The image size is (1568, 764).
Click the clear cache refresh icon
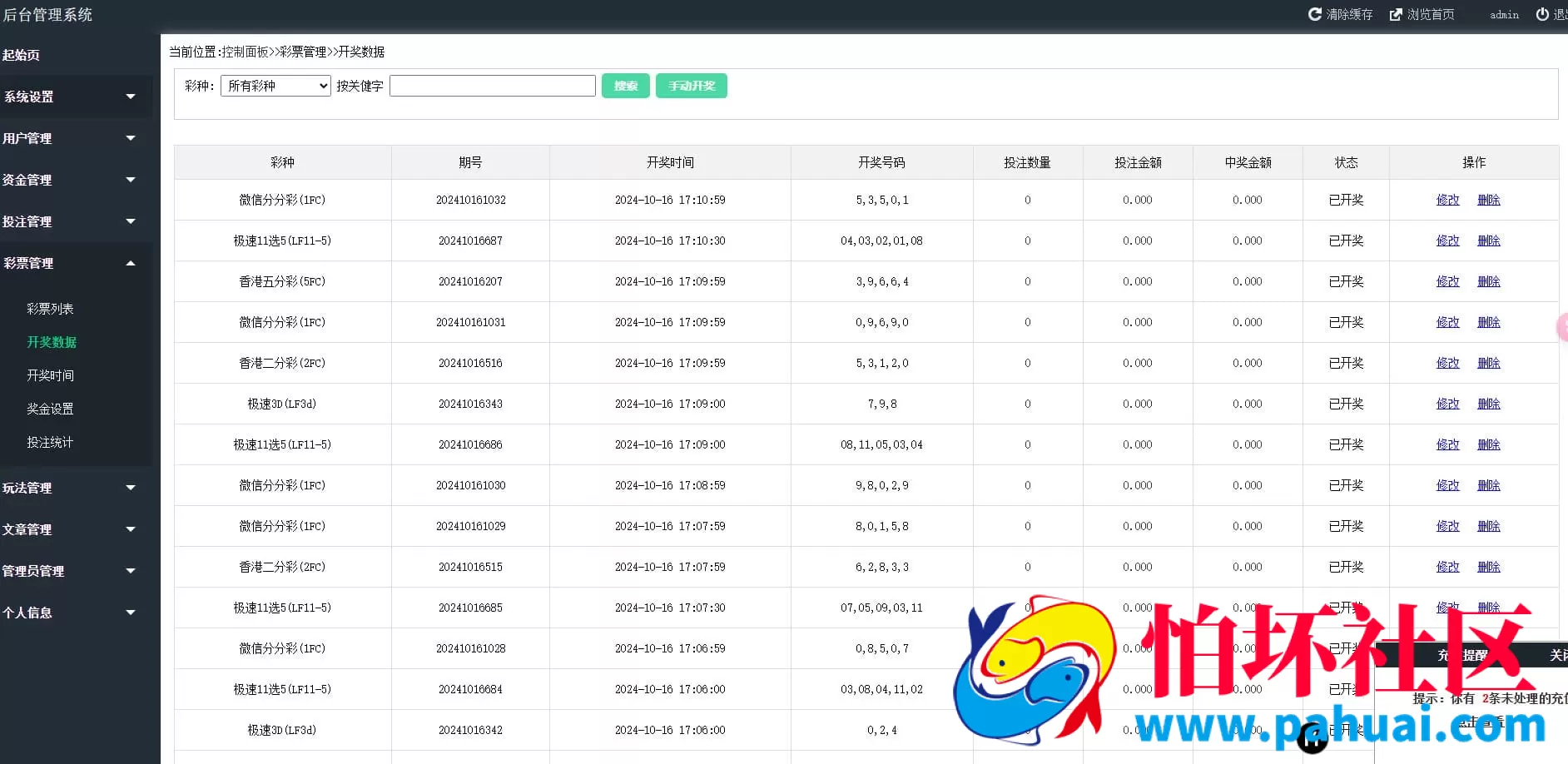[x=1315, y=14]
